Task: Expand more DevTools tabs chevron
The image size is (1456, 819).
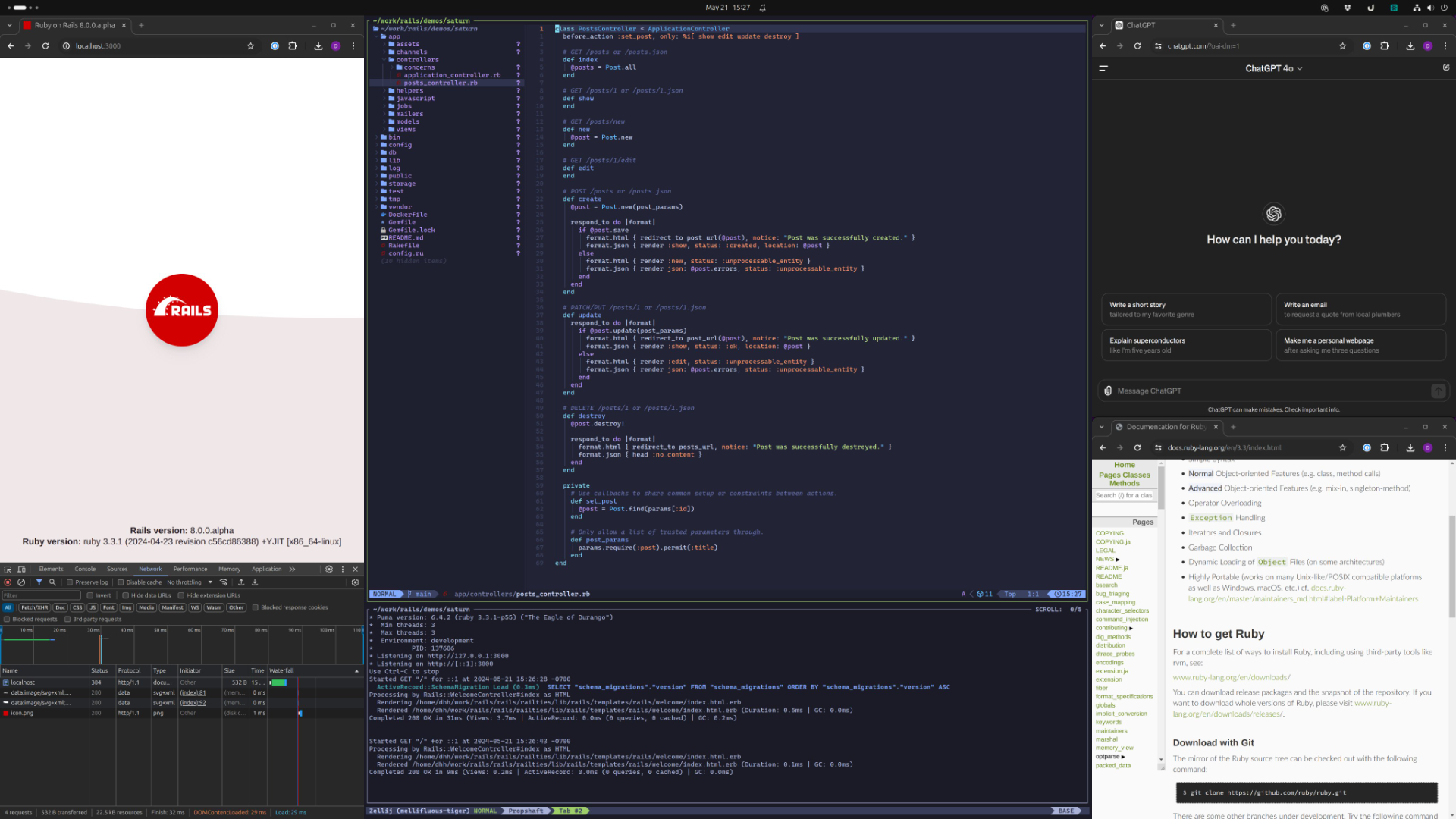Action: (292, 569)
